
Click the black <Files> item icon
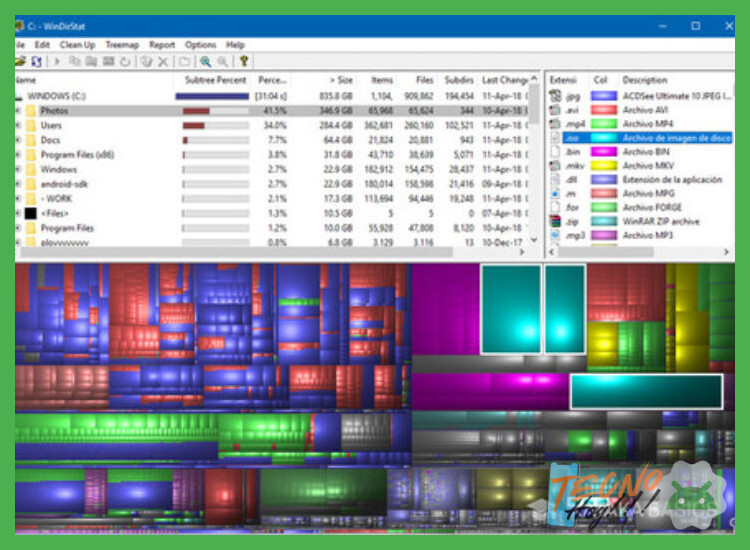click(x=31, y=213)
